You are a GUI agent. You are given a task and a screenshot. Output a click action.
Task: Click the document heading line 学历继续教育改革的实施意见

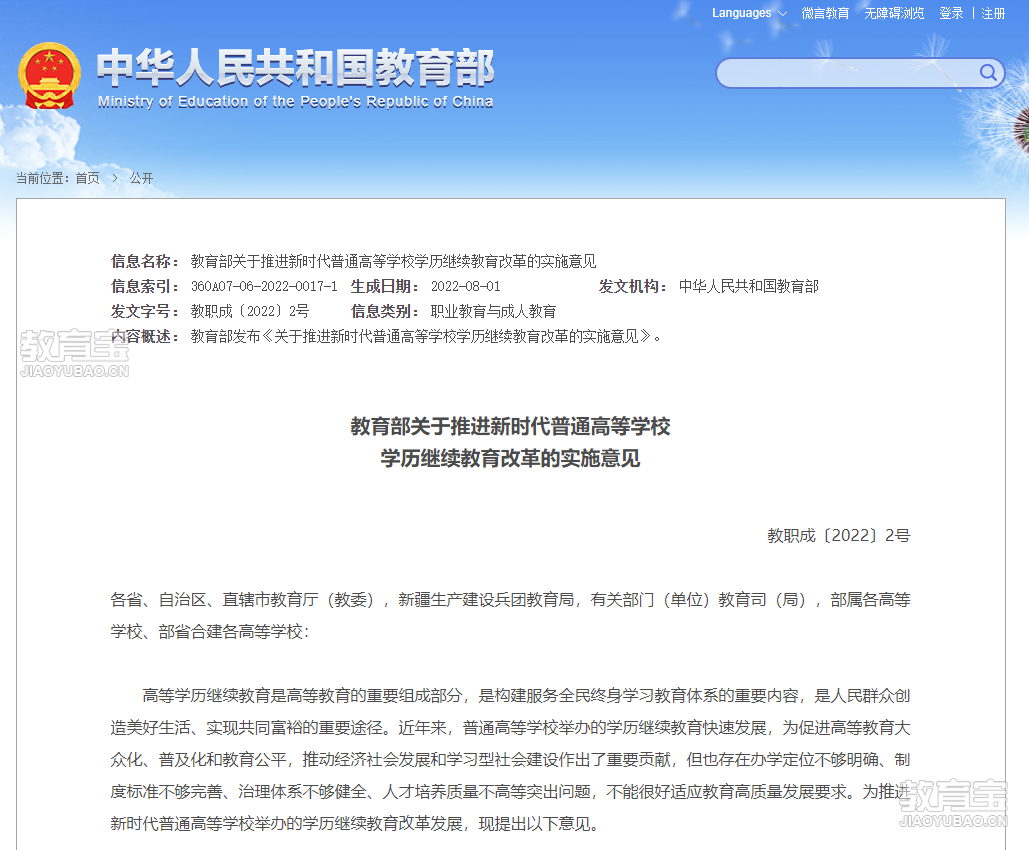tap(511, 458)
